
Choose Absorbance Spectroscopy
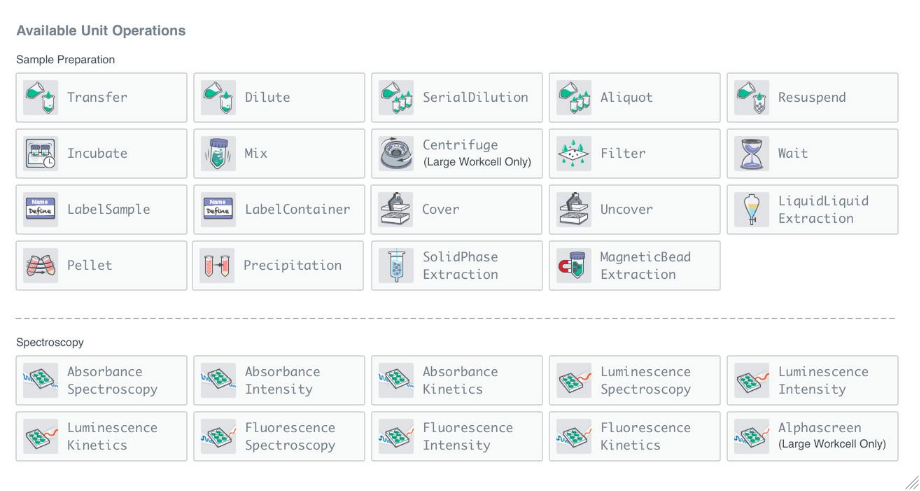coord(102,380)
